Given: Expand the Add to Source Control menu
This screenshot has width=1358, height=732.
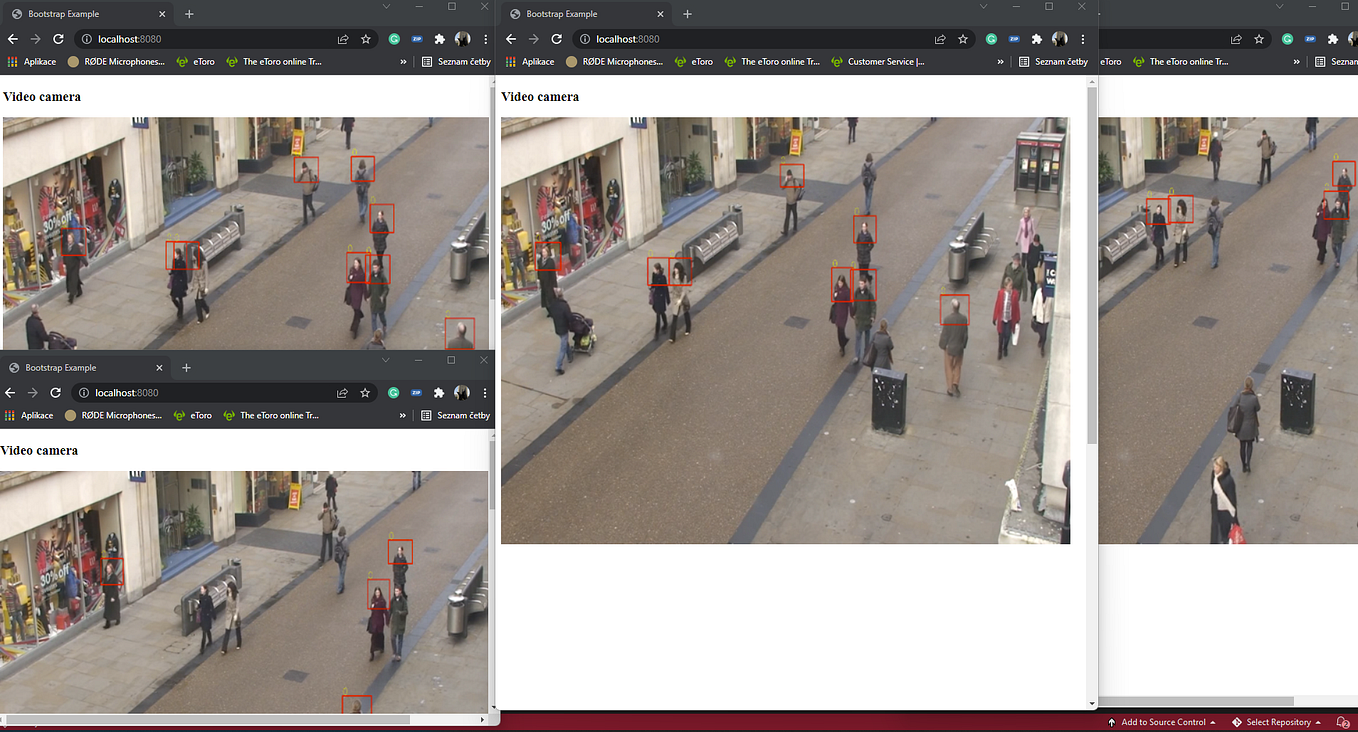Looking at the screenshot, I should pyautogui.click(x=1163, y=722).
